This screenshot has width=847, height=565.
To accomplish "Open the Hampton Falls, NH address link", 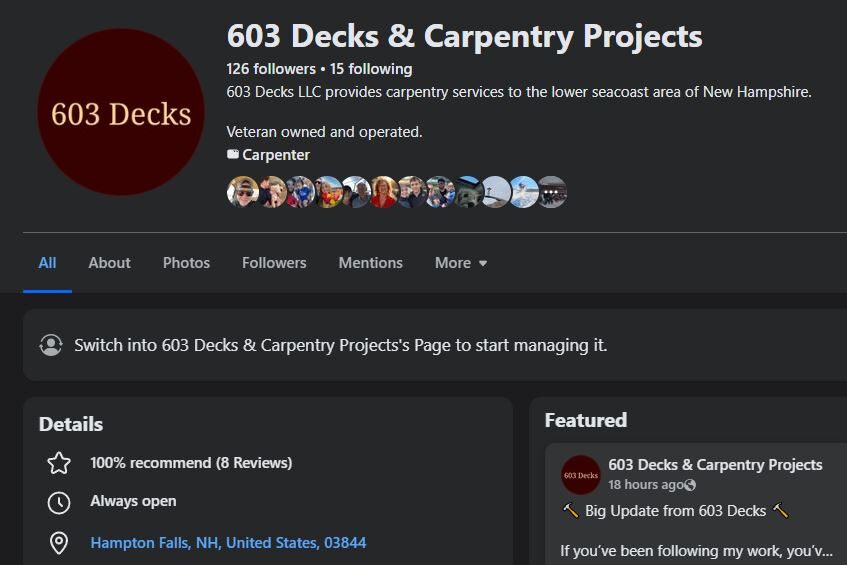I will tap(228, 543).
